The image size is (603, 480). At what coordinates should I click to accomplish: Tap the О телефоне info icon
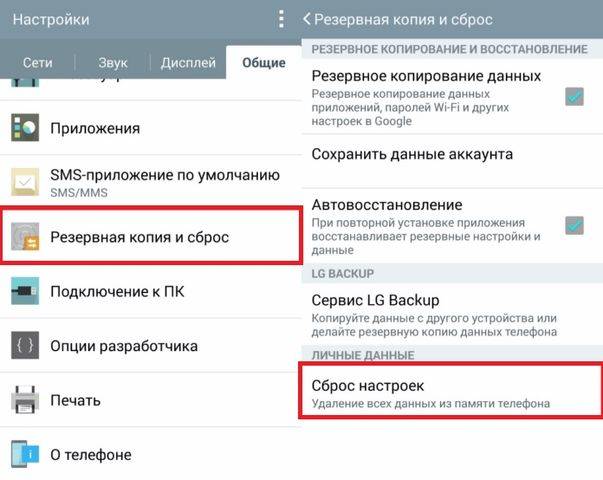(25, 455)
